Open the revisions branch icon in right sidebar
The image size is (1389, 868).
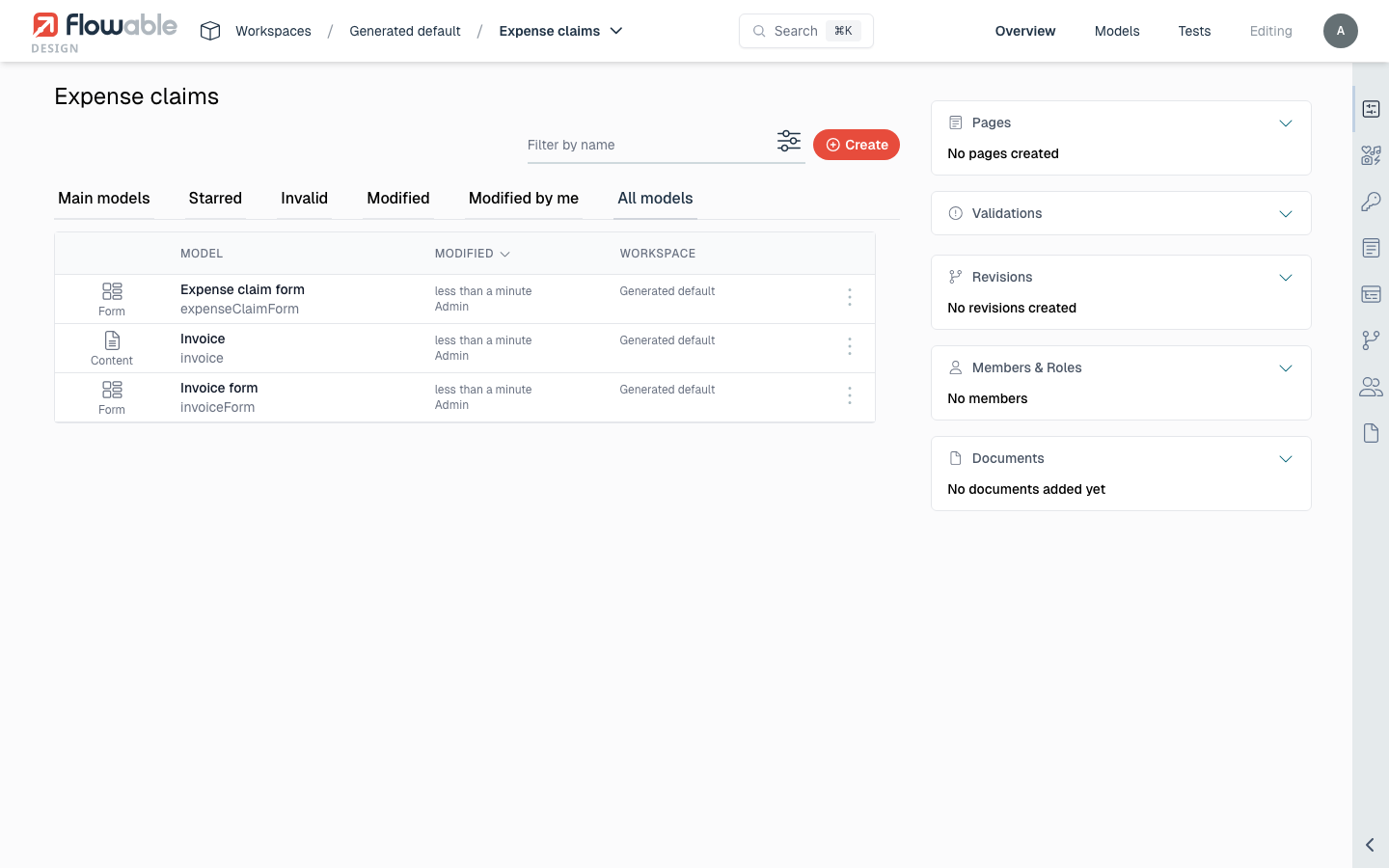point(1371,340)
